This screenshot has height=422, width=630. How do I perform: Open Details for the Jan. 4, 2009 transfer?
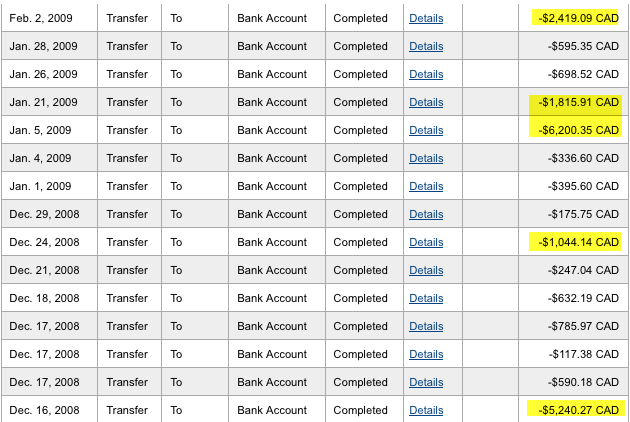click(426, 158)
